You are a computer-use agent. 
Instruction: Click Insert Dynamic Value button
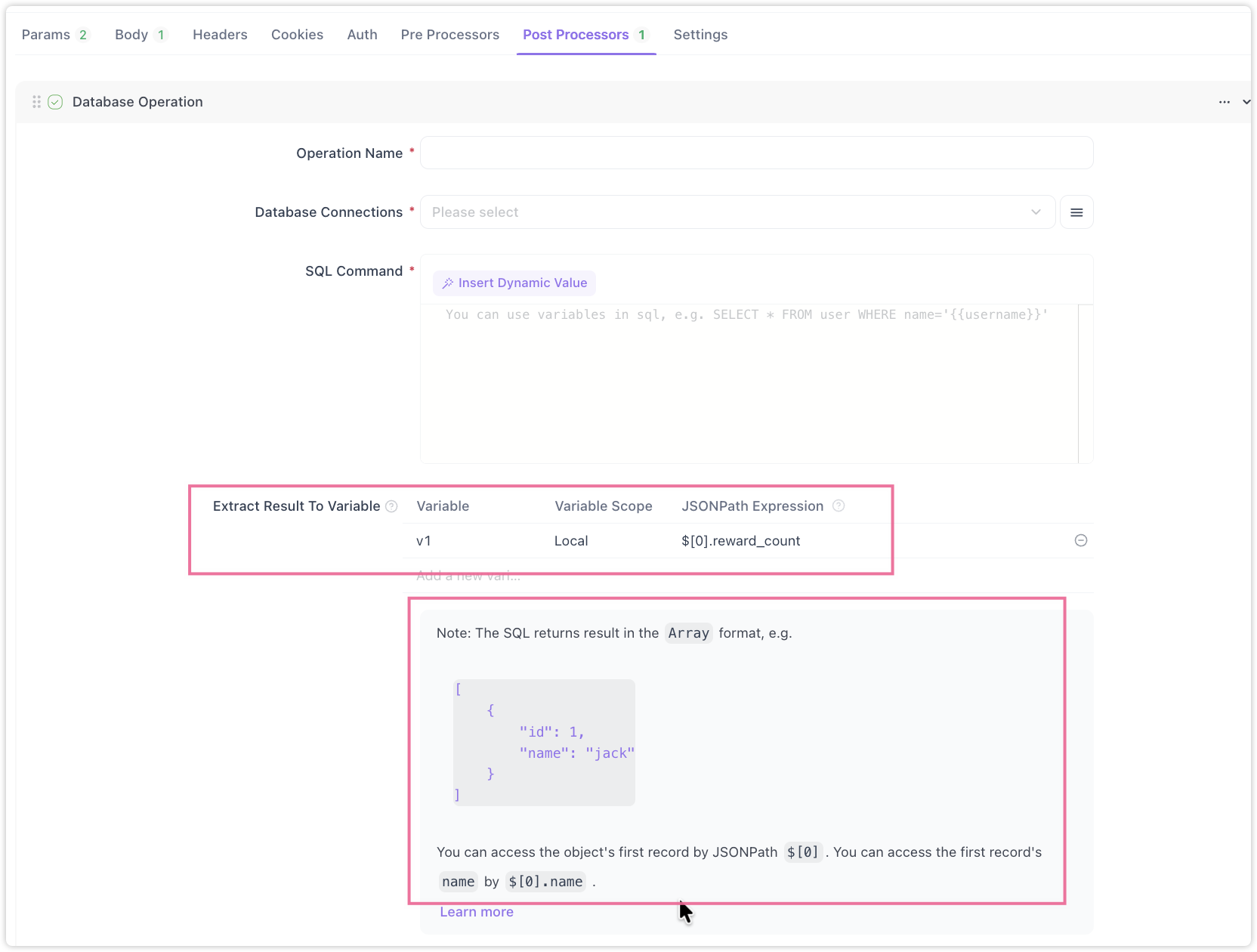coord(514,283)
